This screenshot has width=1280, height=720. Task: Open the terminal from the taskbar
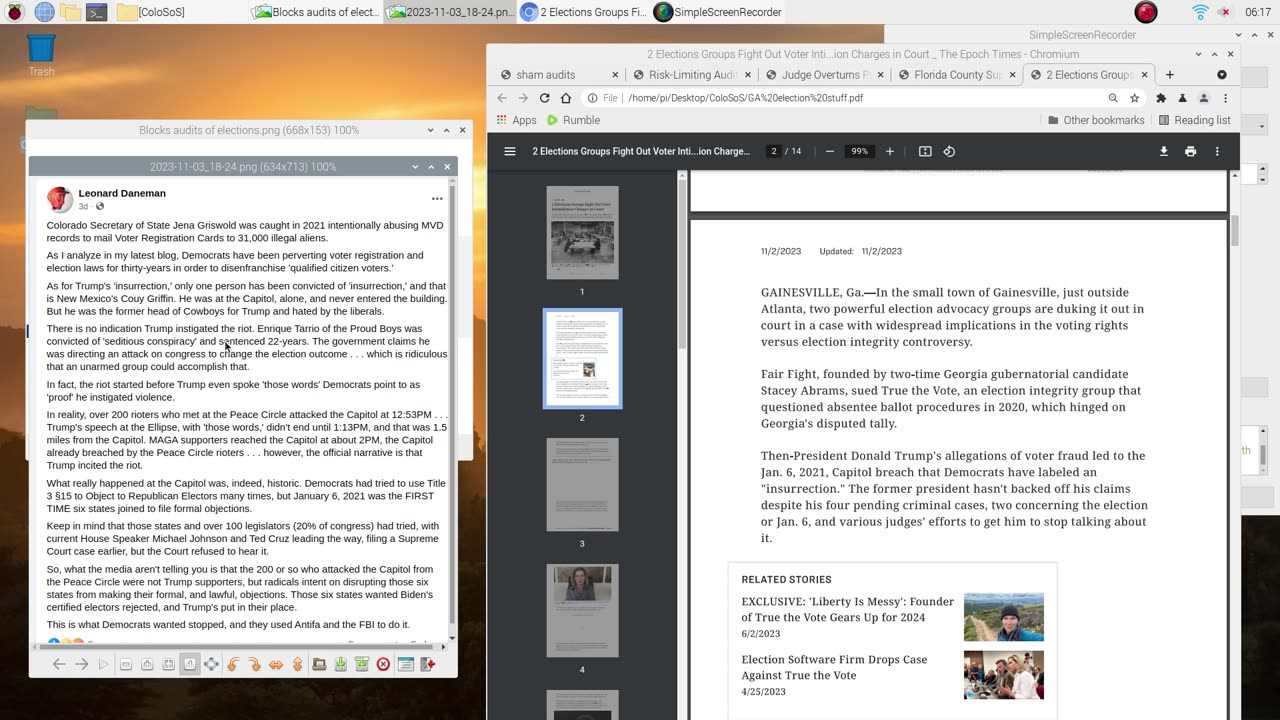coord(96,12)
